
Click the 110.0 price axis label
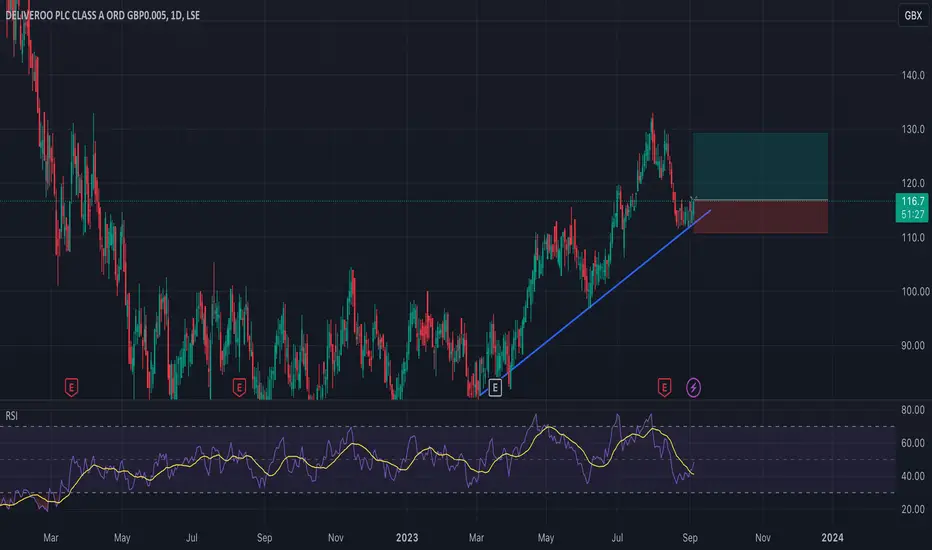point(913,237)
